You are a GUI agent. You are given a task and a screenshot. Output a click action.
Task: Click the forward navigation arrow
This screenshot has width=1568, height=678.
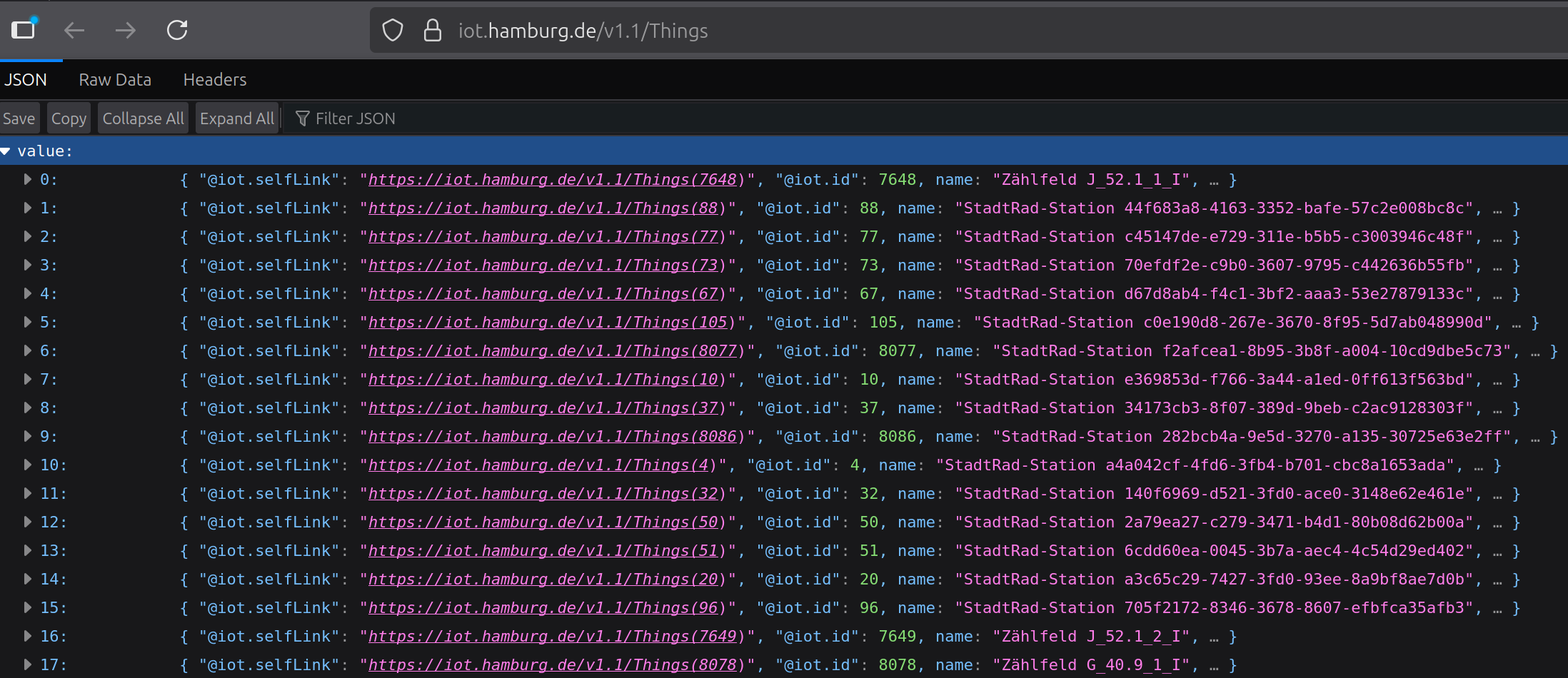pyautogui.click(x=126, y=30)
